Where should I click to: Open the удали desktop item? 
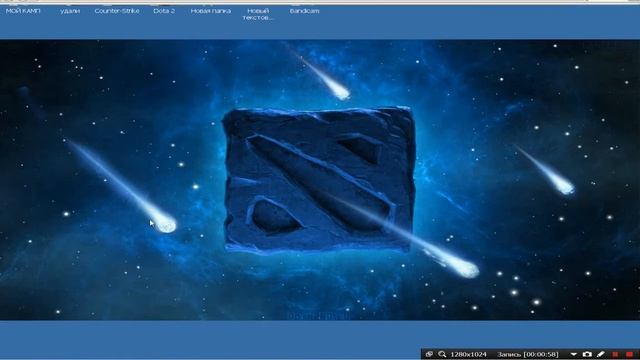point(70,11)
